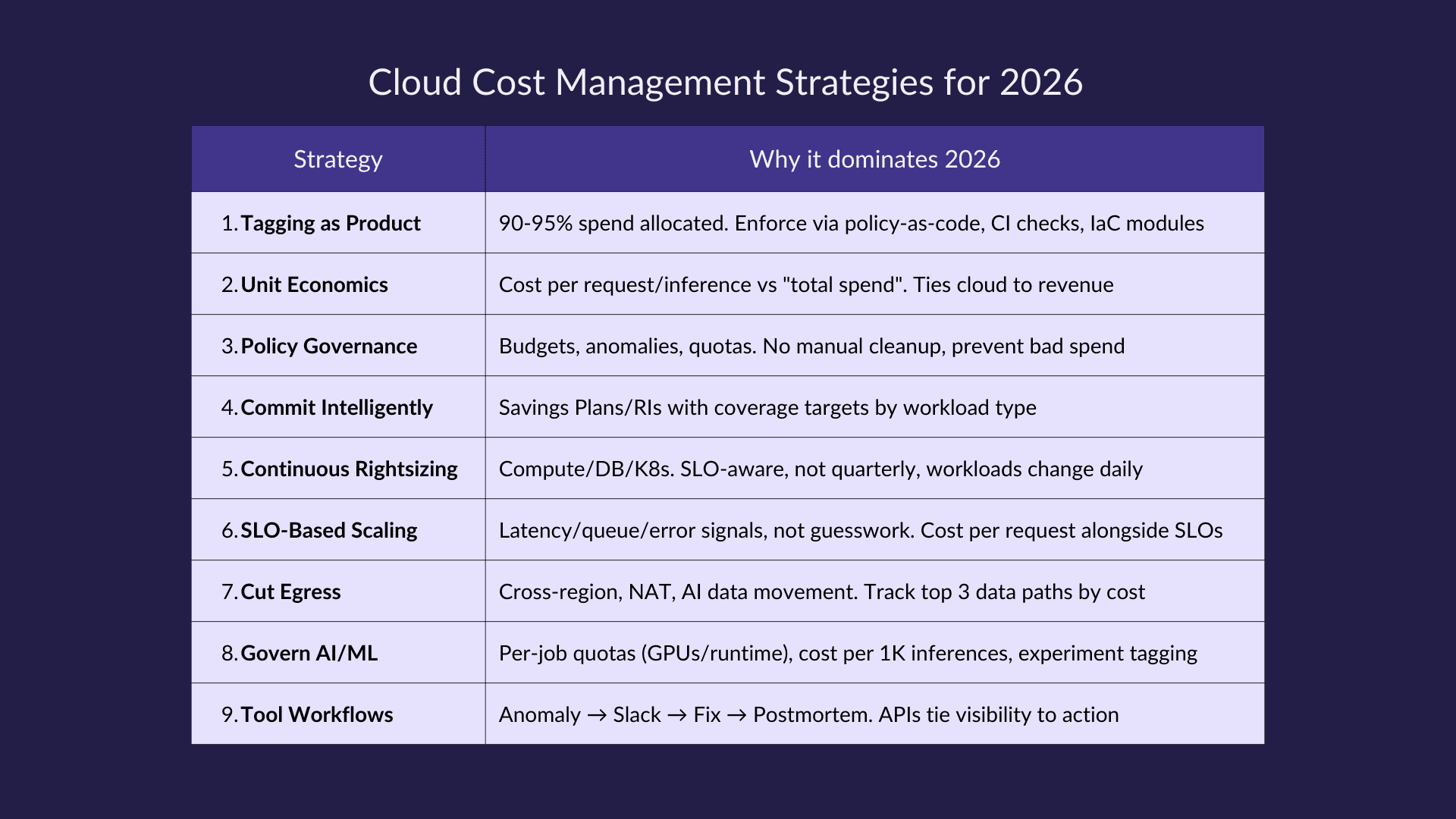Click the 'Commit Intelligently' strategy cell

[x=336, y=407]
